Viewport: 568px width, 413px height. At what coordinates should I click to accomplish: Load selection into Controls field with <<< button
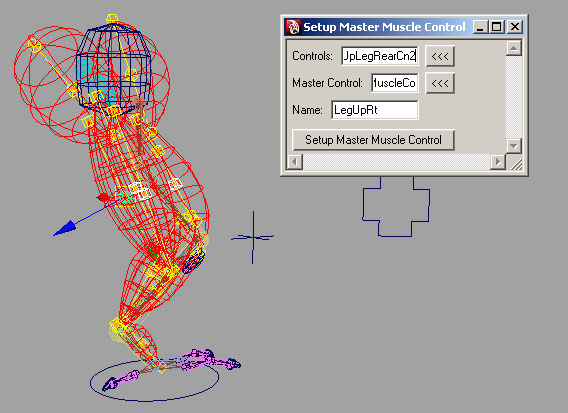point(440,56)
